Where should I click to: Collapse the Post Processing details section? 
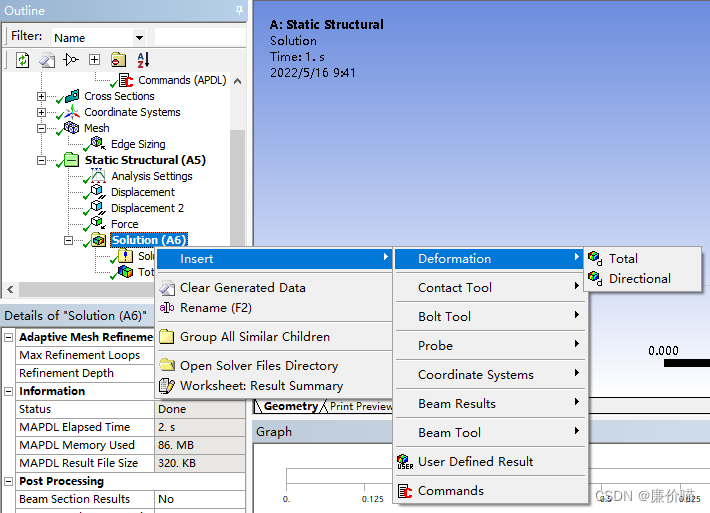tap(8, 481)
